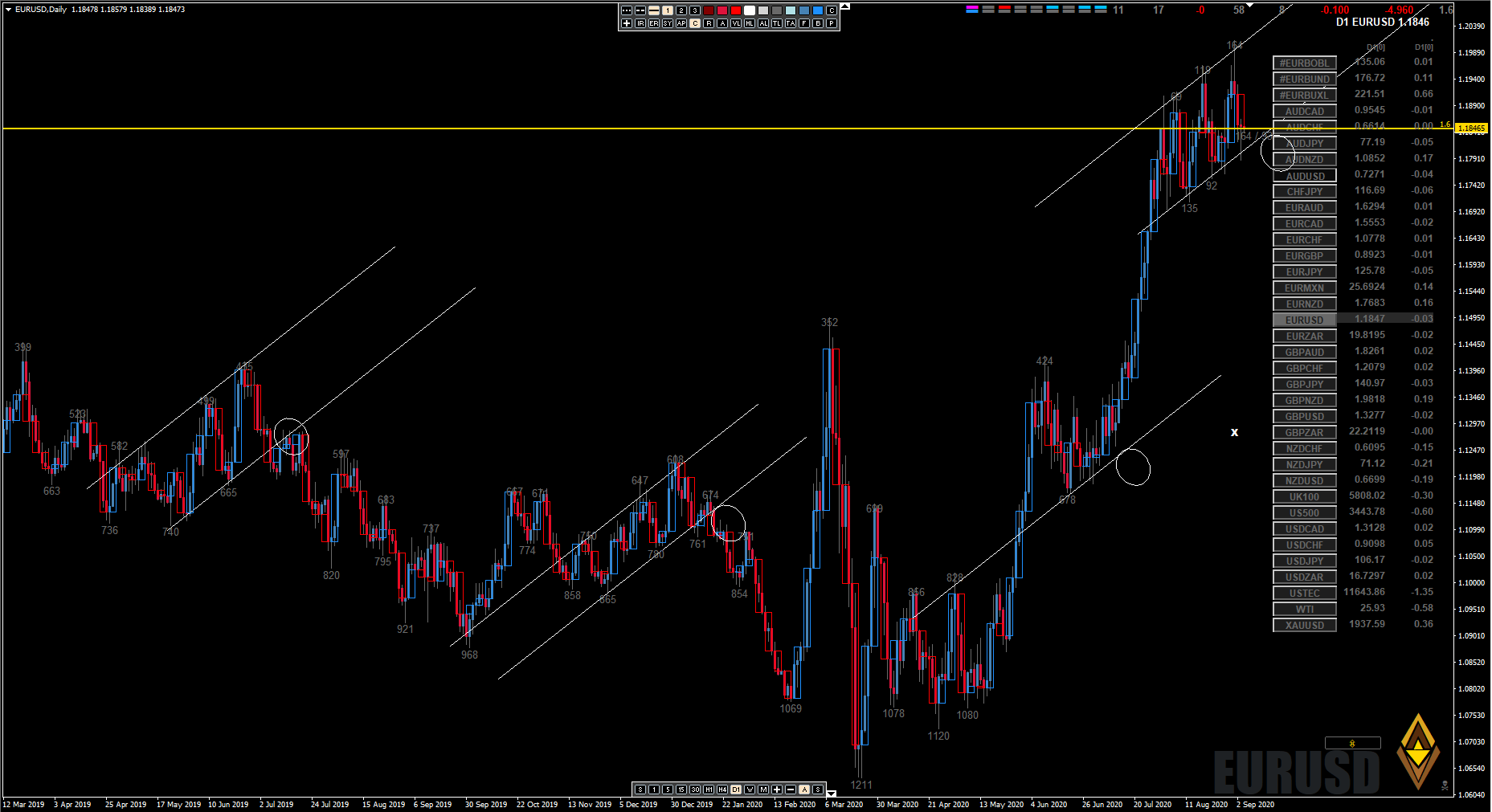
Task: Pick the bright blue color swatch
Action: [x=818, y=10]
